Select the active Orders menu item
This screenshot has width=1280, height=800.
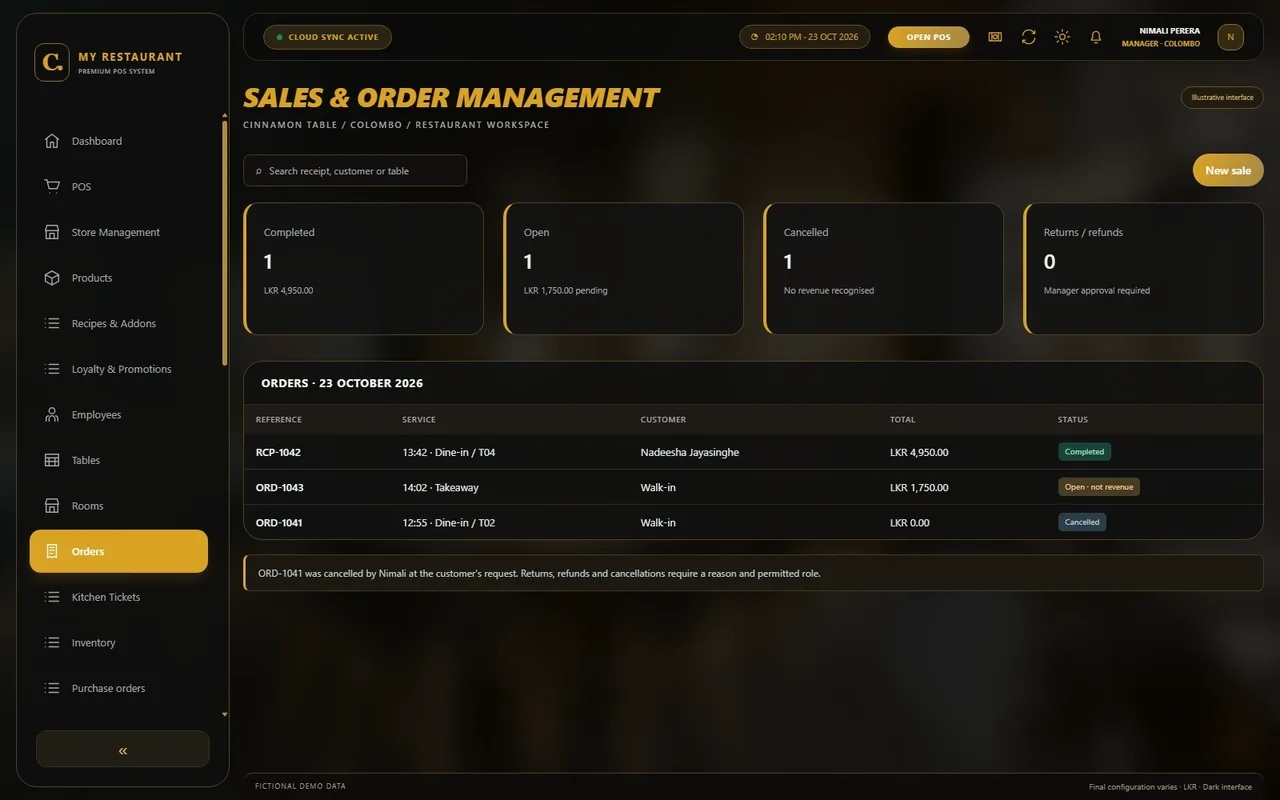(119, 551)
